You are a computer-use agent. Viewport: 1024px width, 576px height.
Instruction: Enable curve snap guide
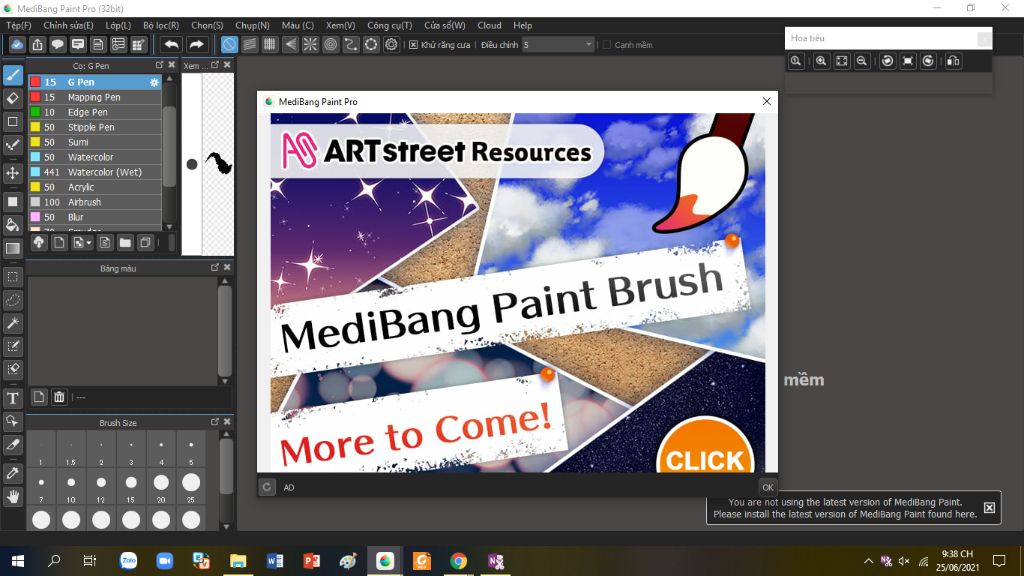(x=351, y=44)
